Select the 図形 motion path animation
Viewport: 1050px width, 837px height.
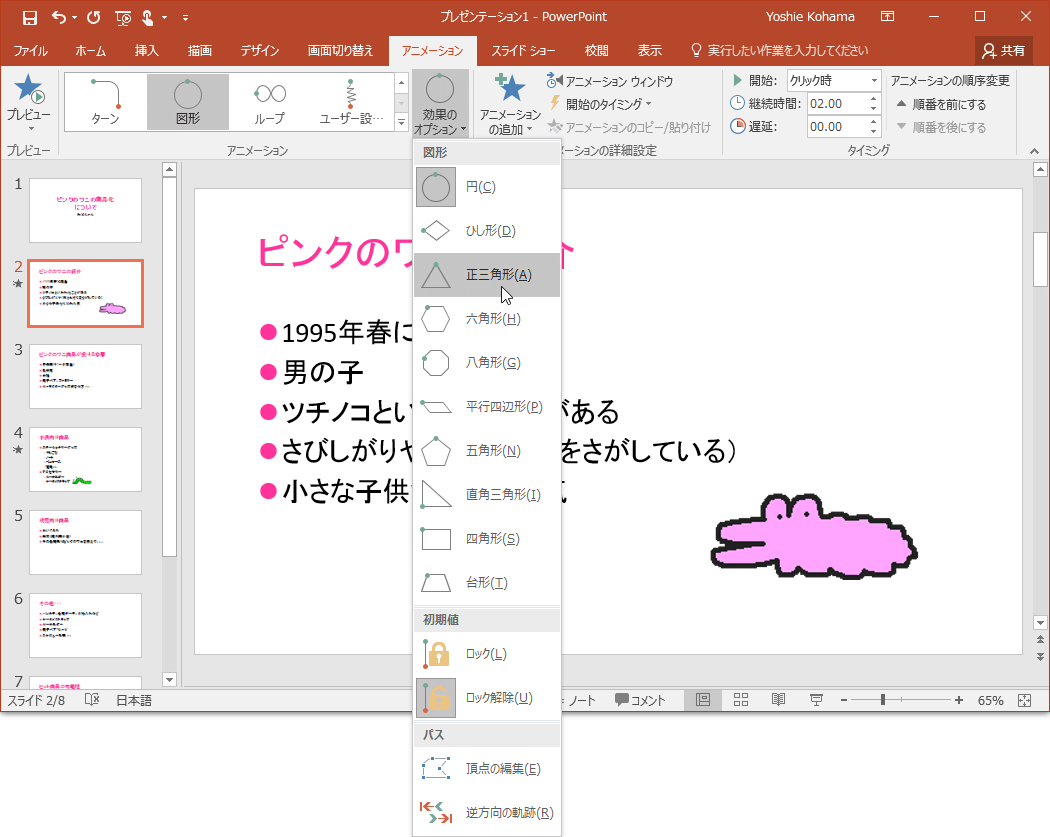point(188,102)
